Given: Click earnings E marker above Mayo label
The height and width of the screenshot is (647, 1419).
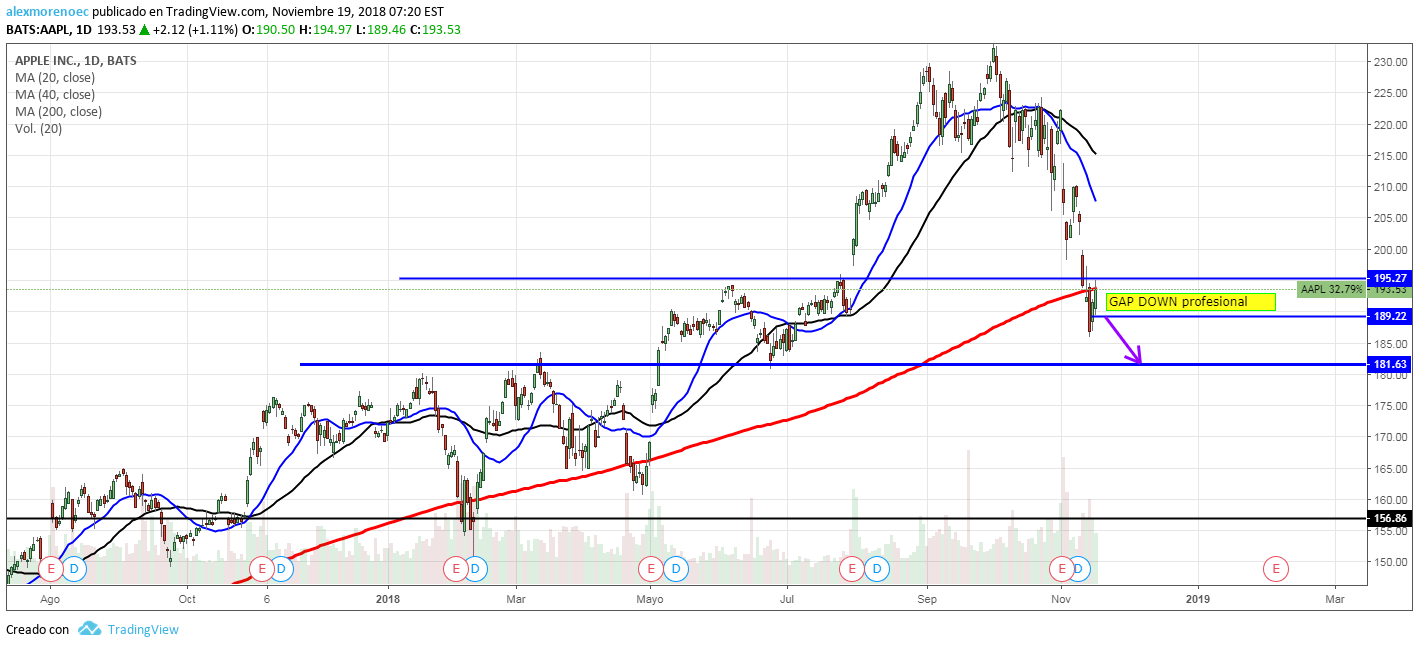Looking at the screenshot, I should coord(651,569).
